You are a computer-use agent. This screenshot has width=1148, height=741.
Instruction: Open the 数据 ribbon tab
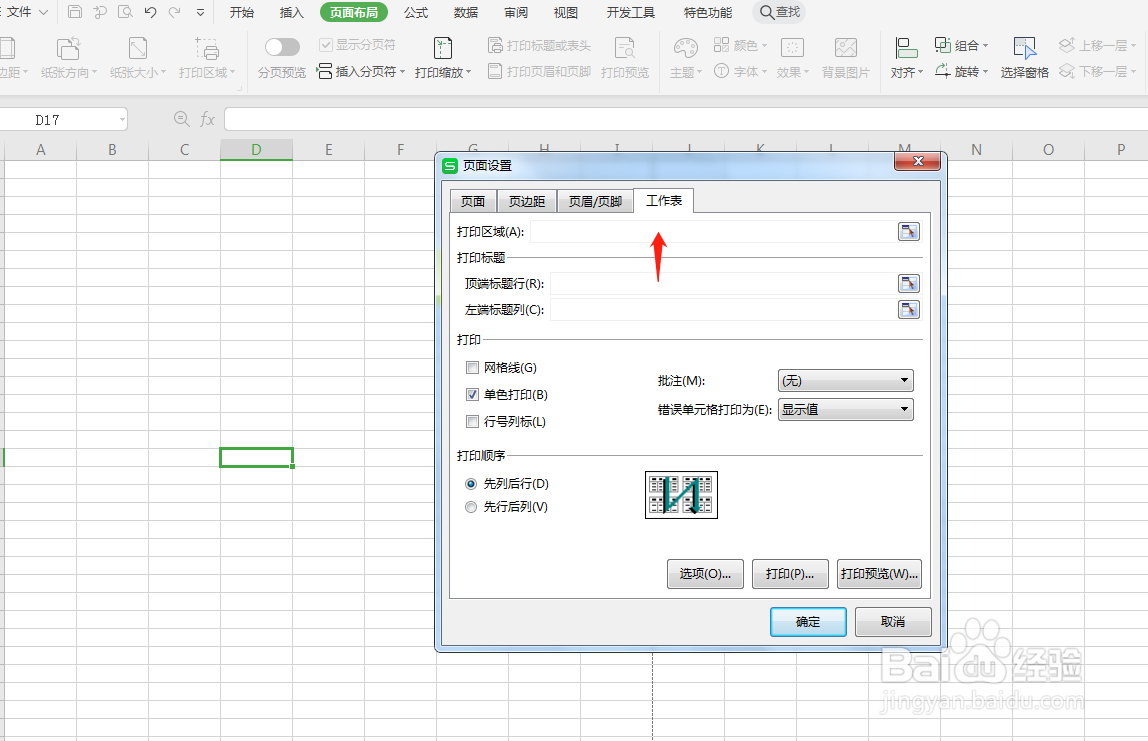466,13
